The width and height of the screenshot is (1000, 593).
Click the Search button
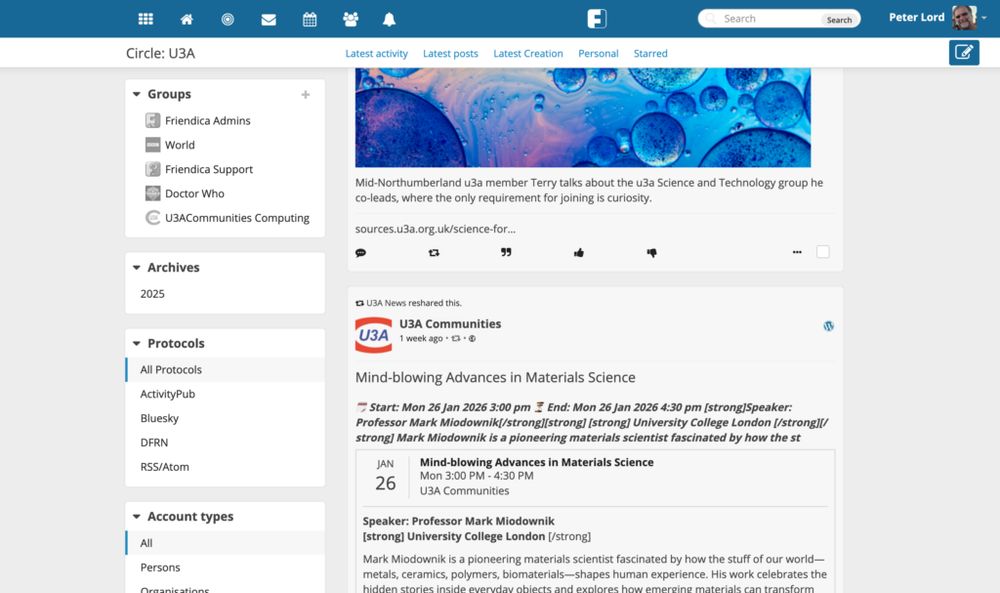(839, 20)
